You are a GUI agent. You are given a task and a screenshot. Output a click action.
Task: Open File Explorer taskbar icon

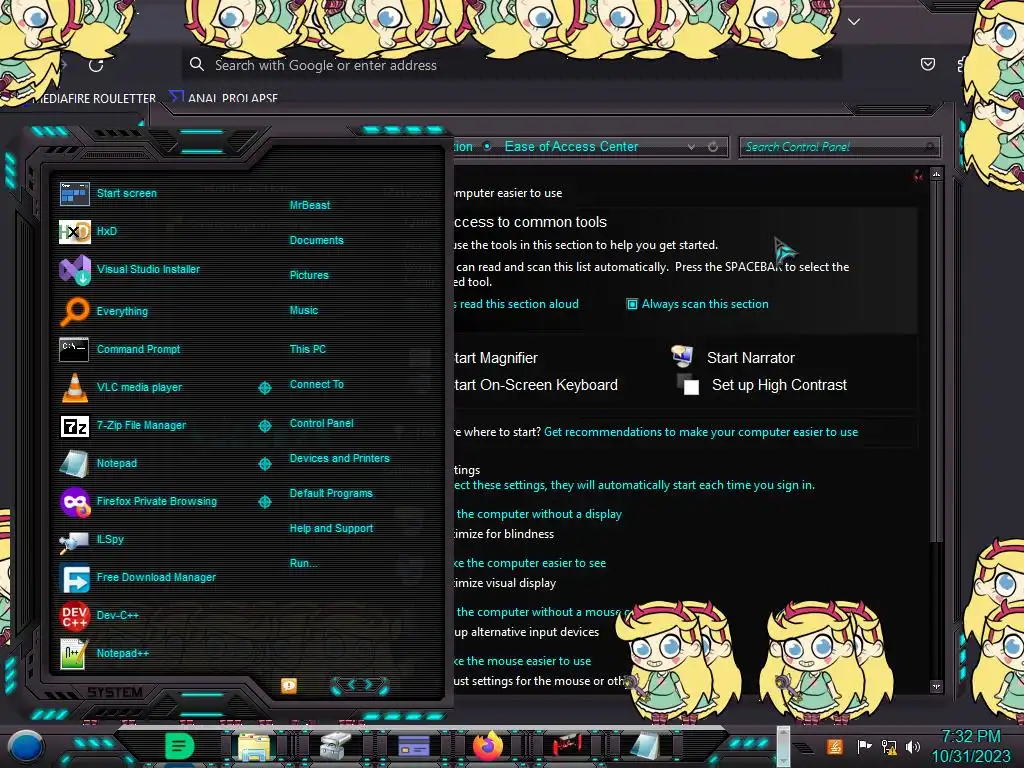[254, 746]
